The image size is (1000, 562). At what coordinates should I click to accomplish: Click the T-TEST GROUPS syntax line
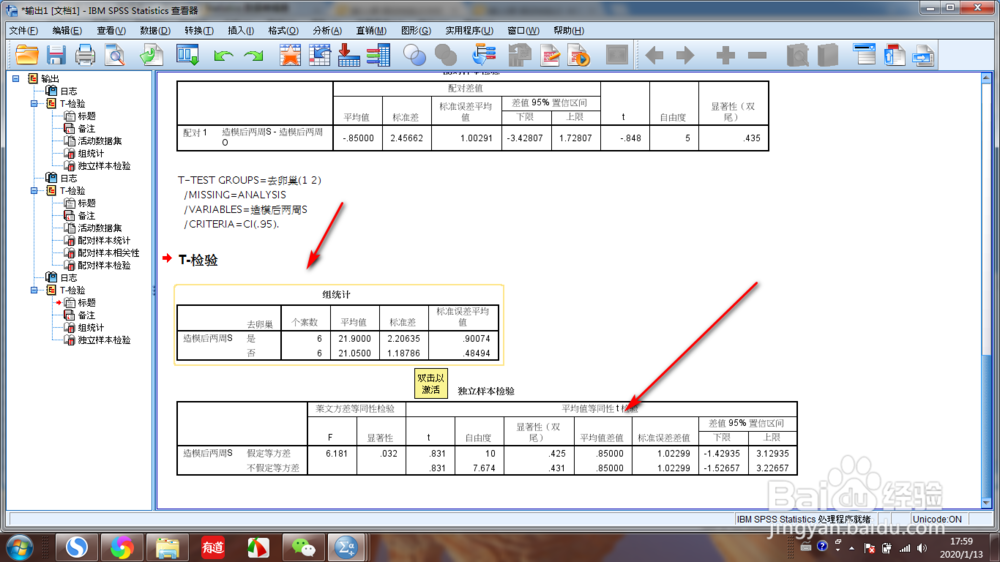(249, 181)
